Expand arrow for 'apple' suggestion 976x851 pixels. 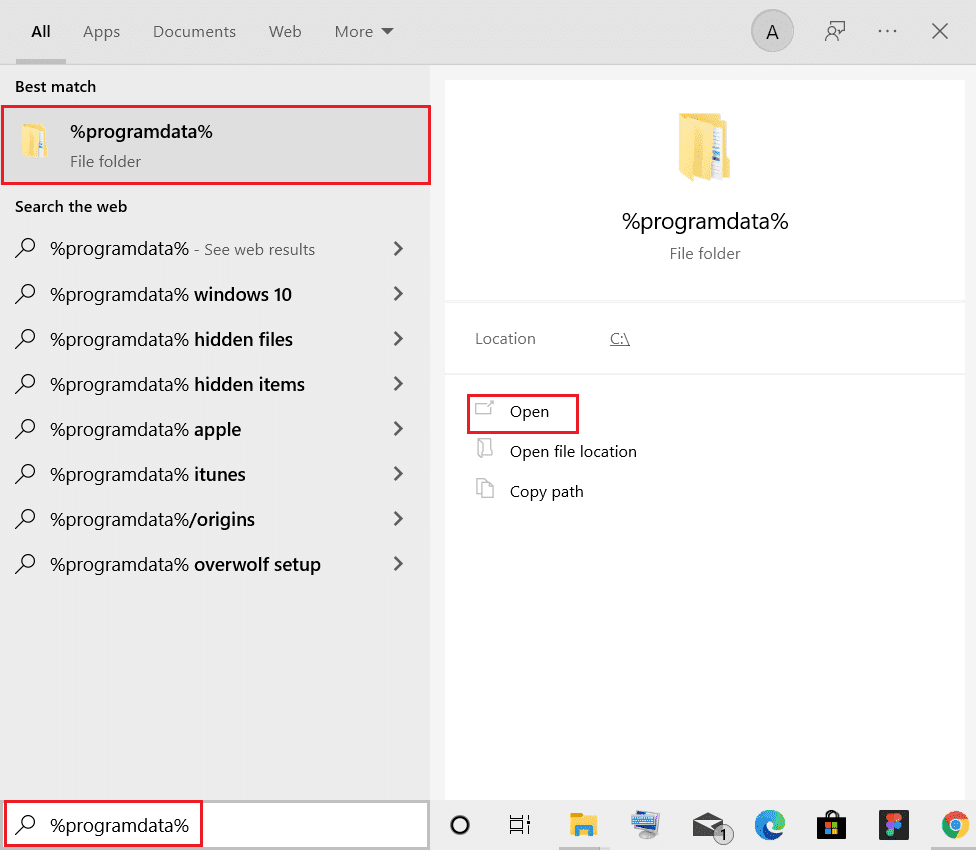point(398,429)
